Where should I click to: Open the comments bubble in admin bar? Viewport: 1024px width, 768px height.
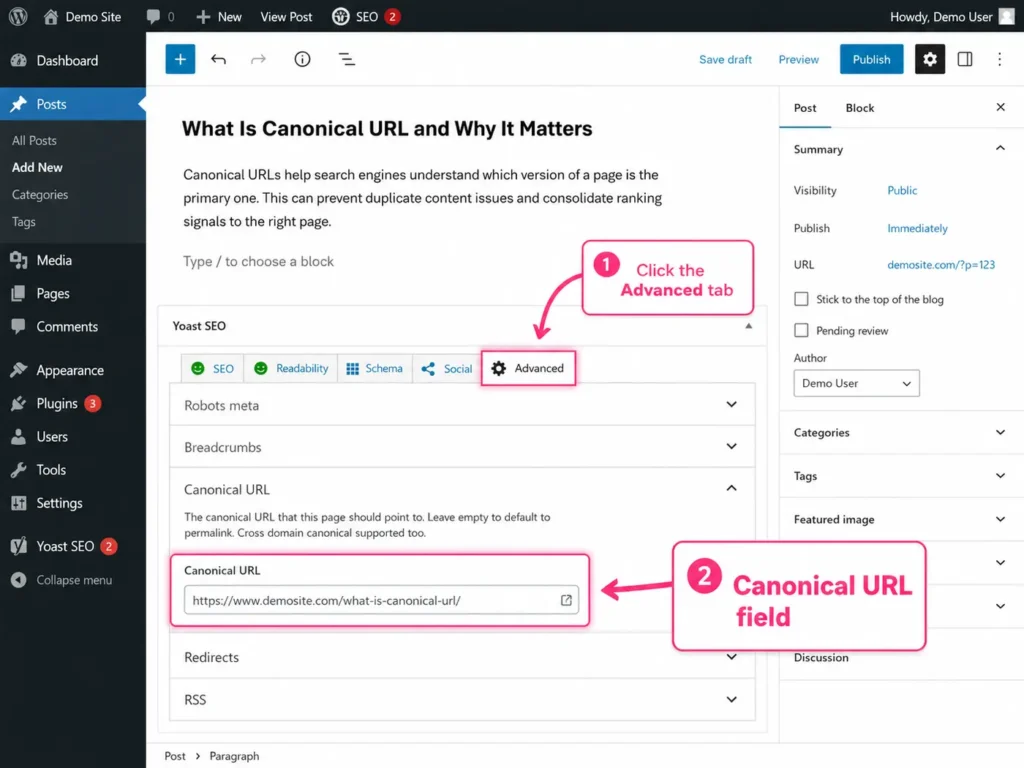pyautogui.click(x=153, y=16)
